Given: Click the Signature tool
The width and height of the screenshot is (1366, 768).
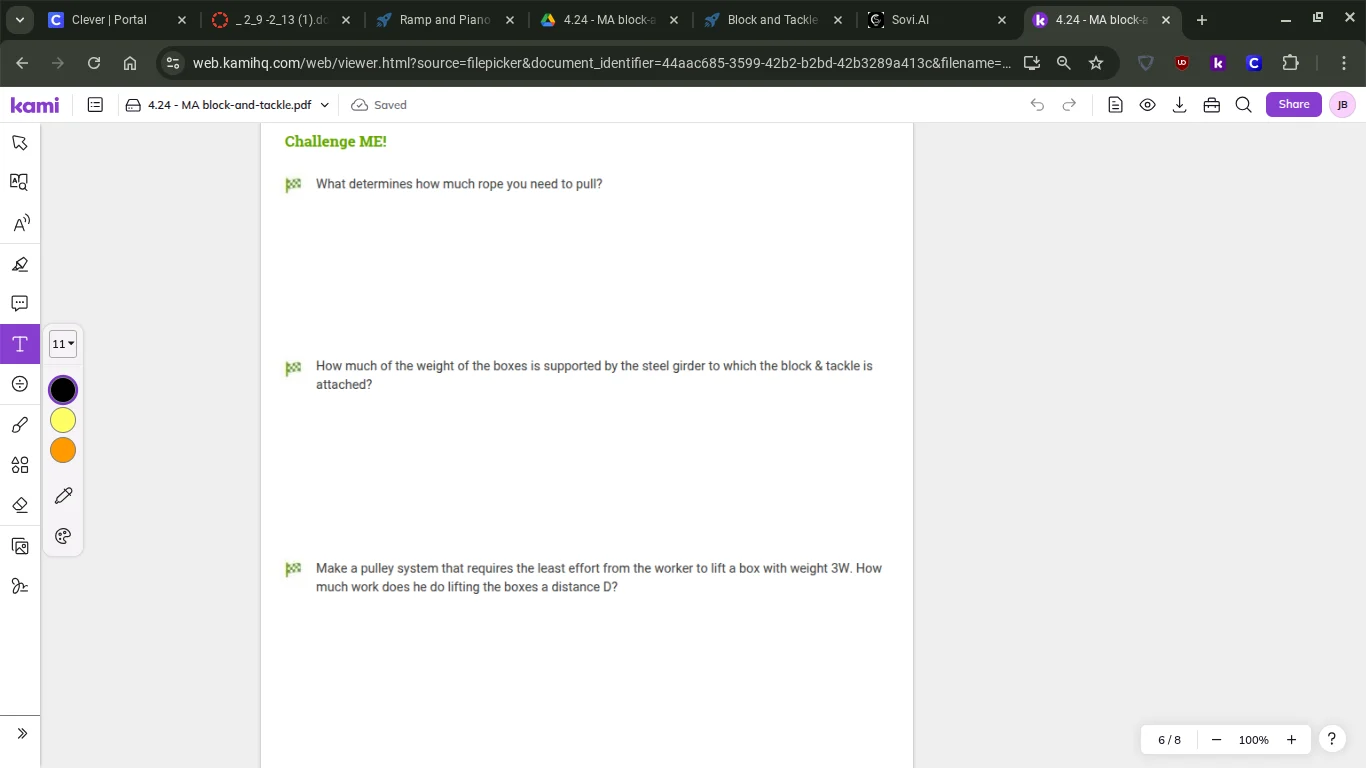Looking at the screenshot, I should 20,586.
